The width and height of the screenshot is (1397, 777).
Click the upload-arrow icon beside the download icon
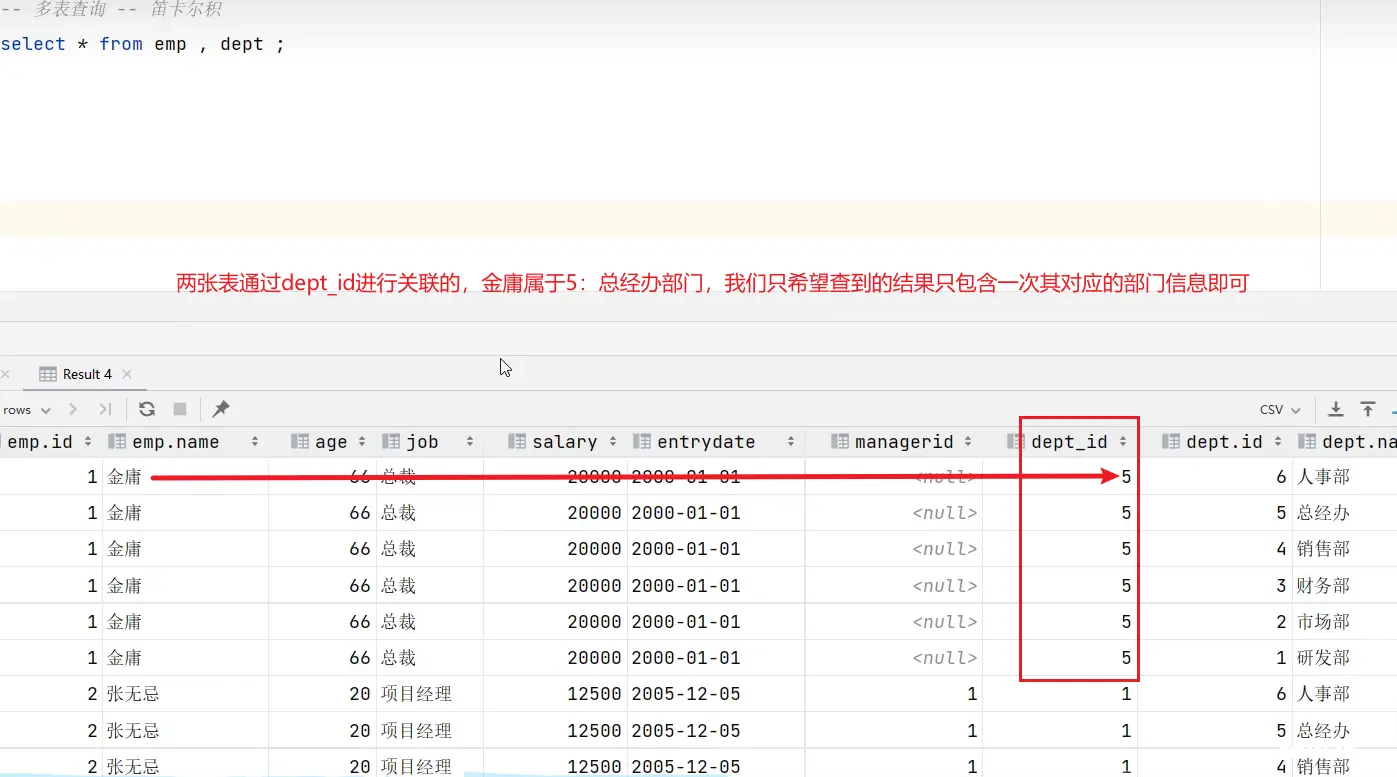tap(1368, 409)
